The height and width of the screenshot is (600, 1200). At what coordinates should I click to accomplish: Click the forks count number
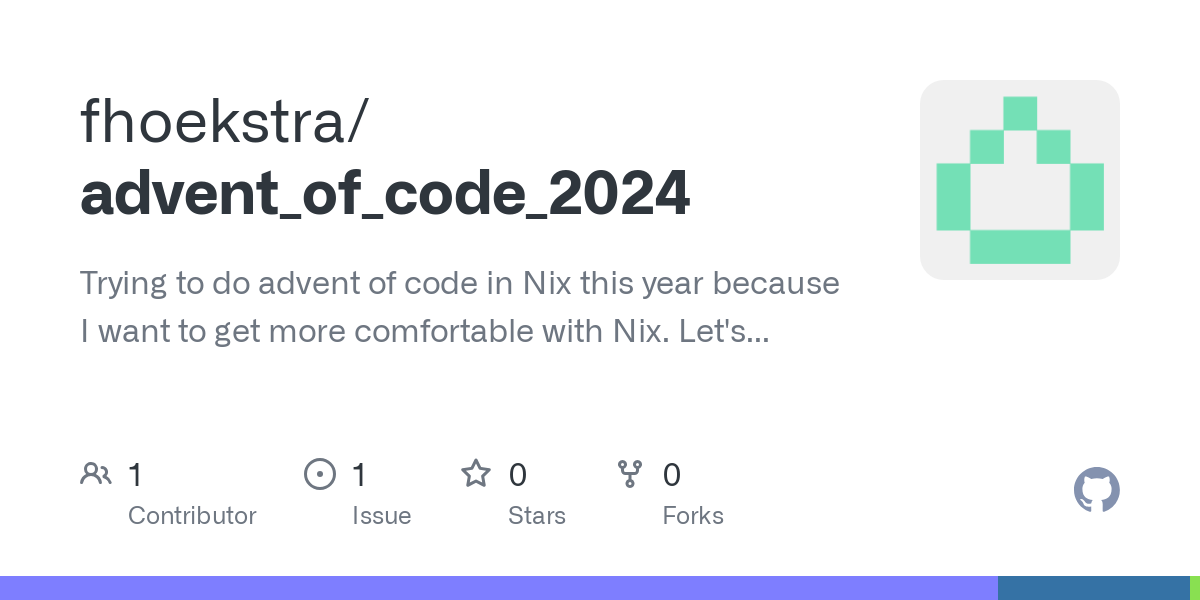[672, 474]
